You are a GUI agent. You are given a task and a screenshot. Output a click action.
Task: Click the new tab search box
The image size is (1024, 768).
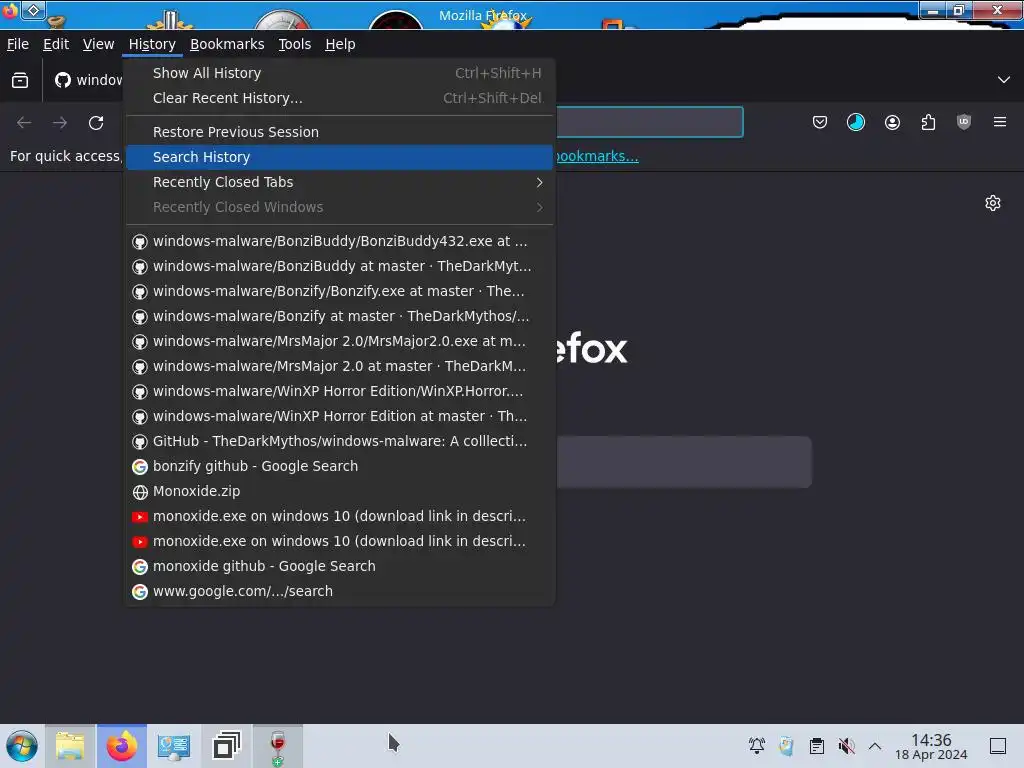[x=683, y=462]
